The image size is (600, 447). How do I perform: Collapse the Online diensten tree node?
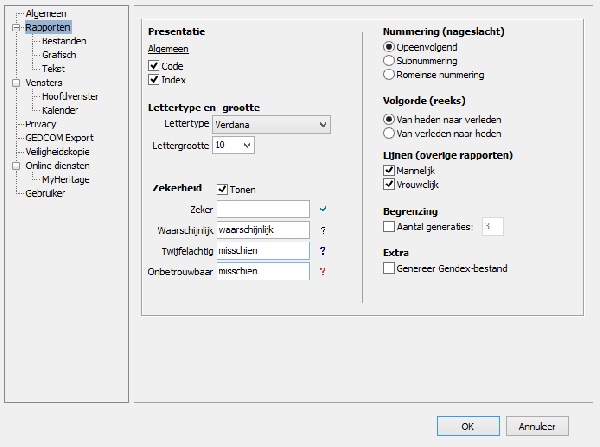15,165
